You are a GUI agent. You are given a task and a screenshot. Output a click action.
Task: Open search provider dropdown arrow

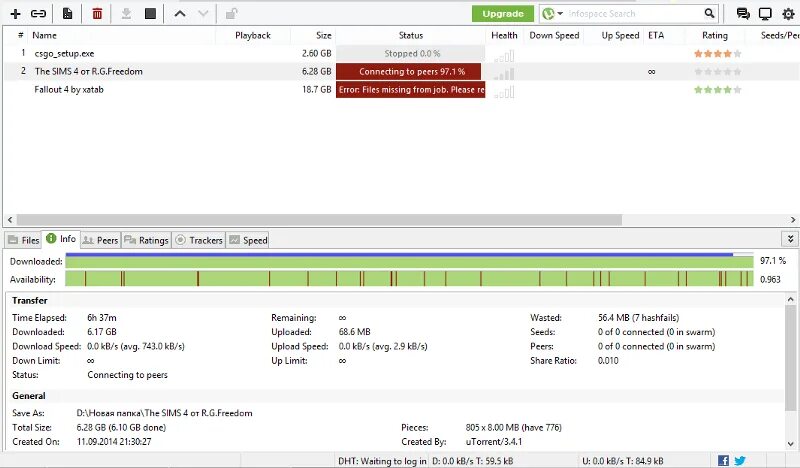click(x=560, y=13)
